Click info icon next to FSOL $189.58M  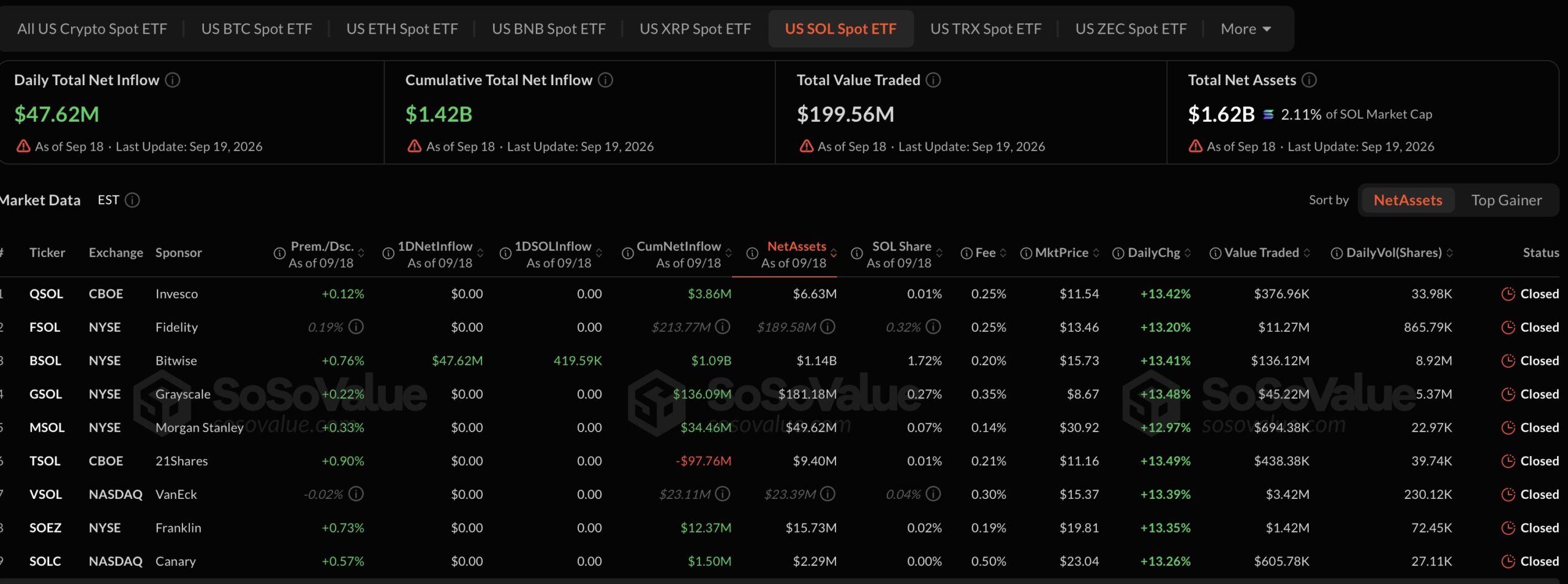point(827,327)
